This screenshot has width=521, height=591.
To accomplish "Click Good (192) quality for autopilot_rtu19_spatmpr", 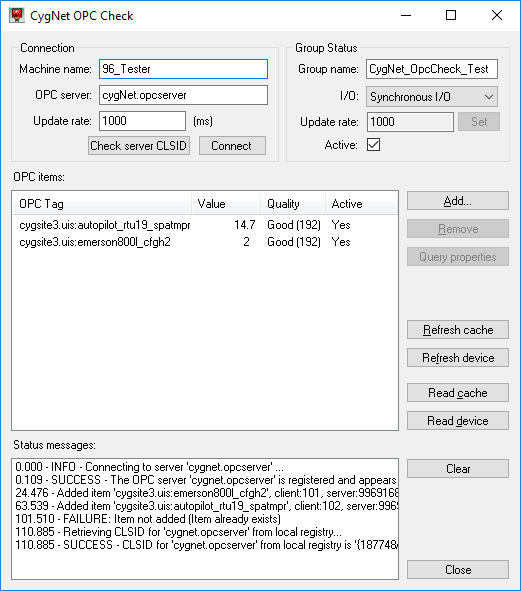I will (294, 225).
